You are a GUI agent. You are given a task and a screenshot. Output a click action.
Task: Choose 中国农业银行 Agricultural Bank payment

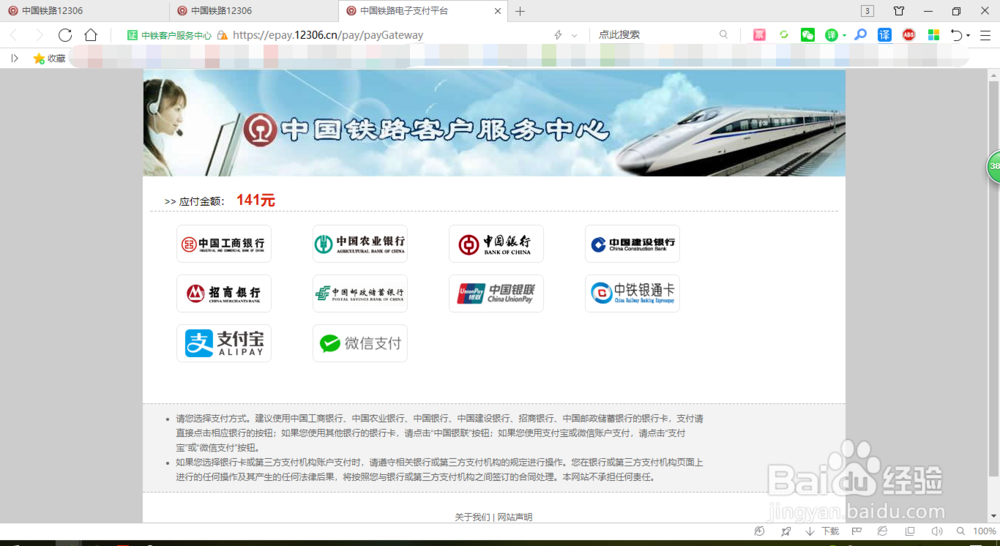pyautogui.click(x=360, y=244)
